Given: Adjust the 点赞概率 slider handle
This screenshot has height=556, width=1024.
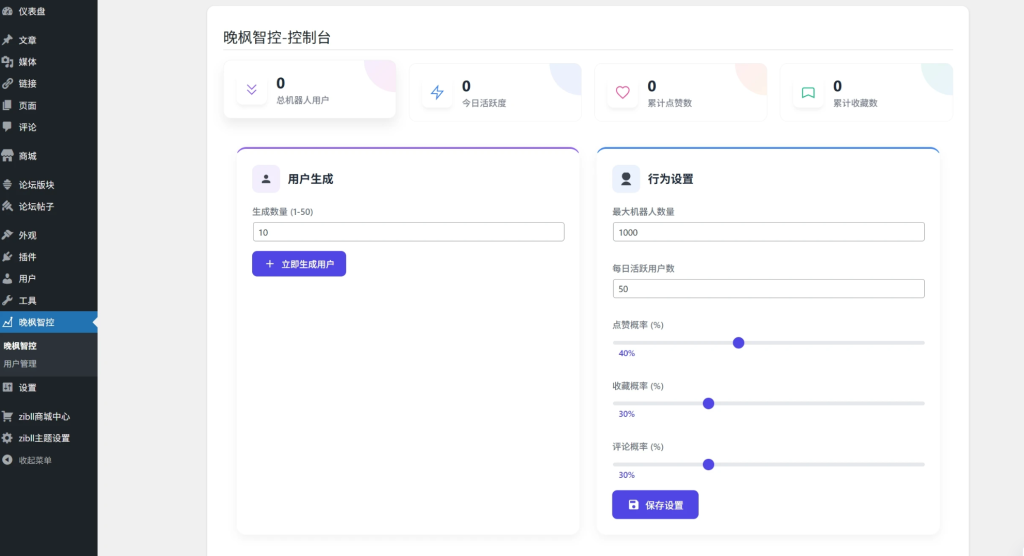Looking at the screenshot, I should click(x=739, y=343).
